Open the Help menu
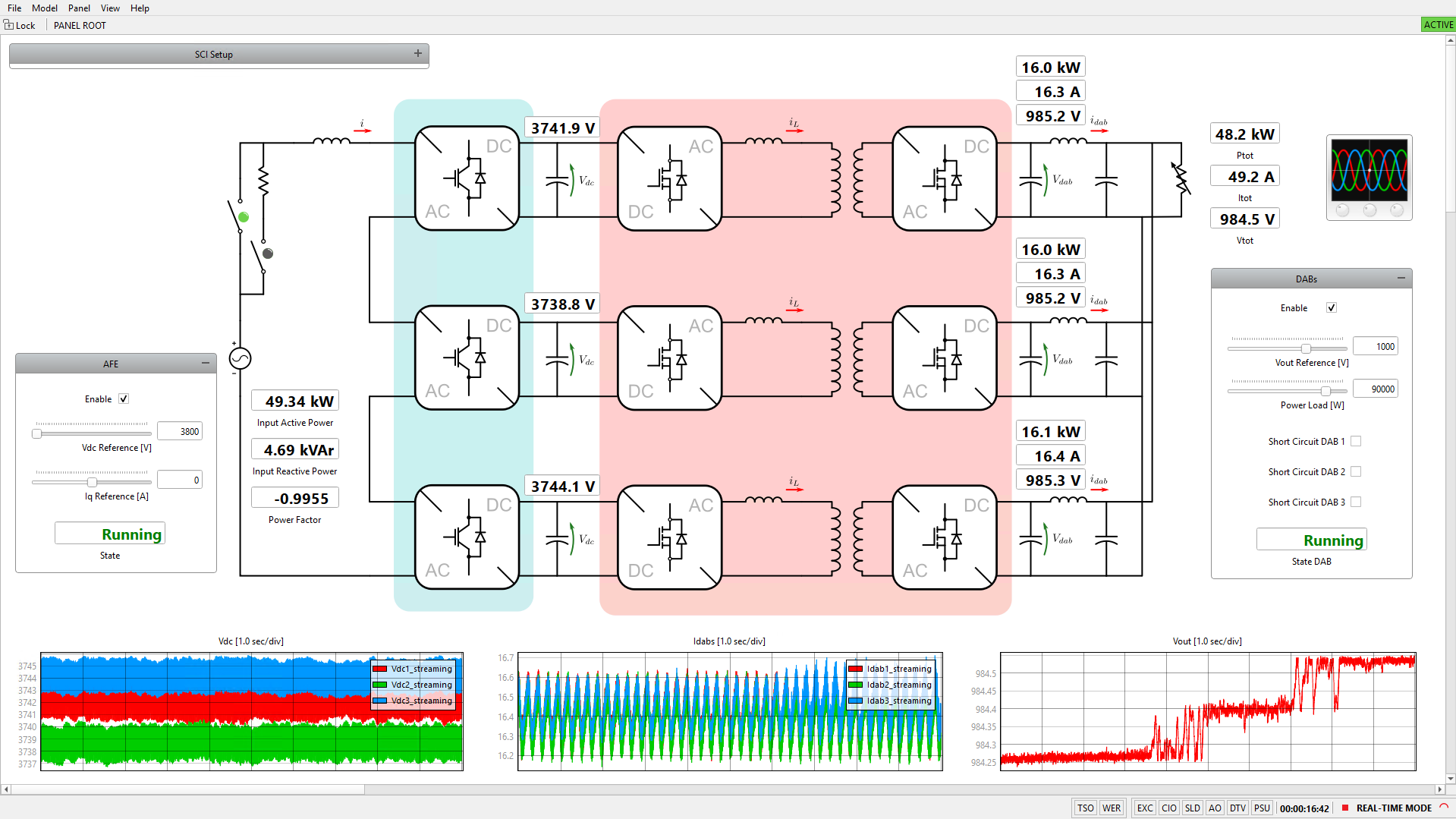Screen dimensions: 1456x819 (x=140, y=8)
